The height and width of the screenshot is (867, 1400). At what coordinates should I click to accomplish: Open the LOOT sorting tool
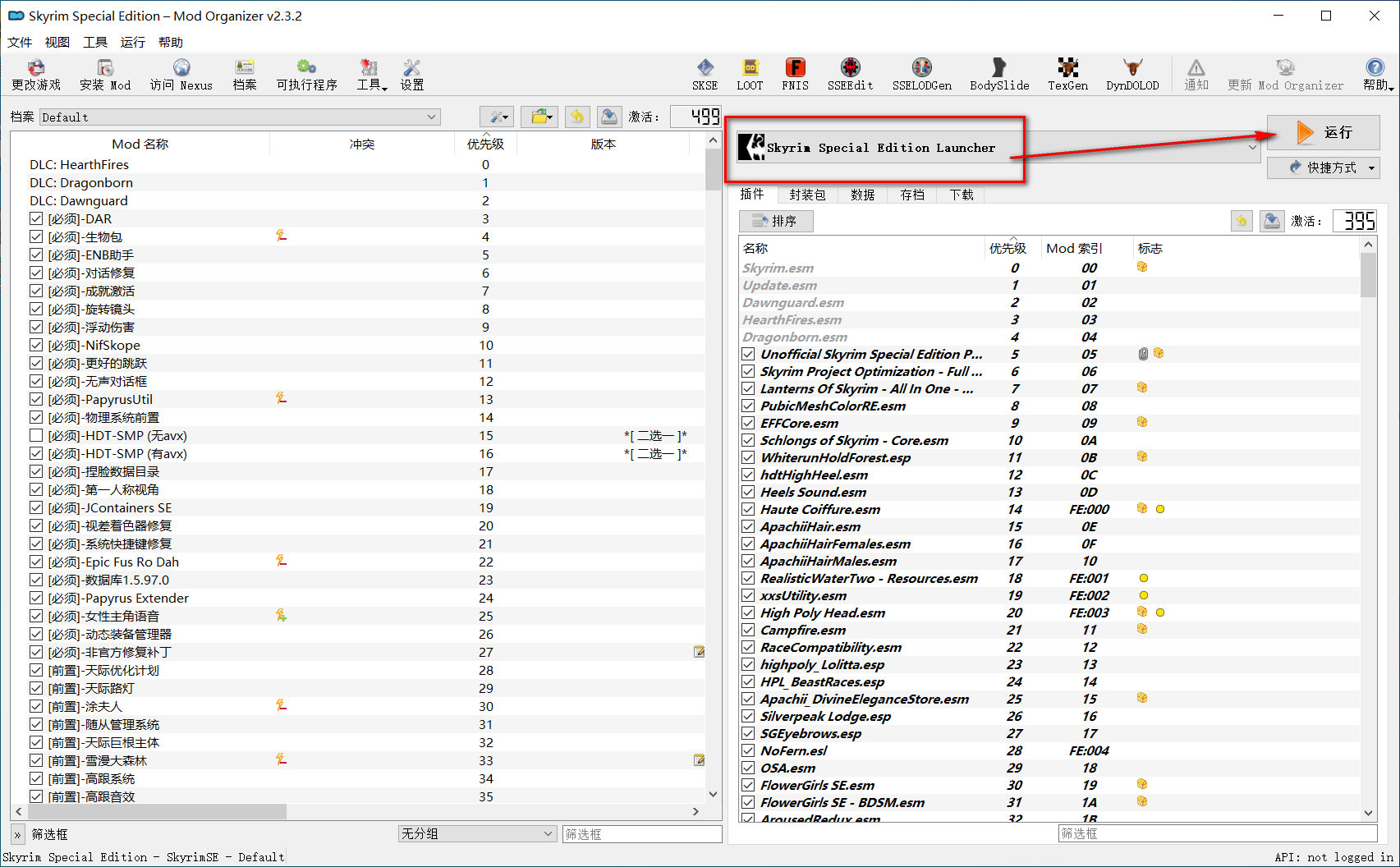click(750, 73)
